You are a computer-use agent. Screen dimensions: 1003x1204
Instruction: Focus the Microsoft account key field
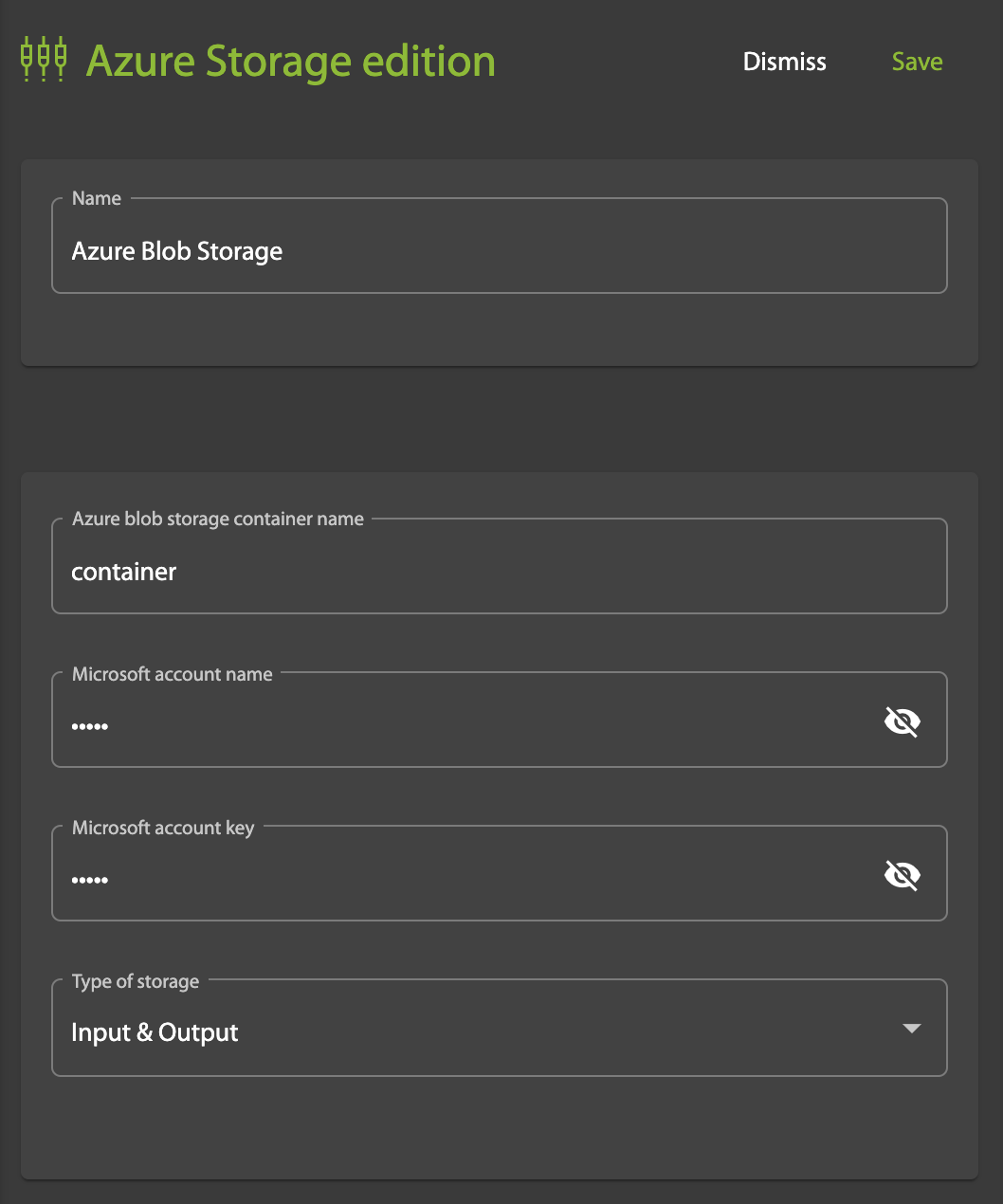474,880
